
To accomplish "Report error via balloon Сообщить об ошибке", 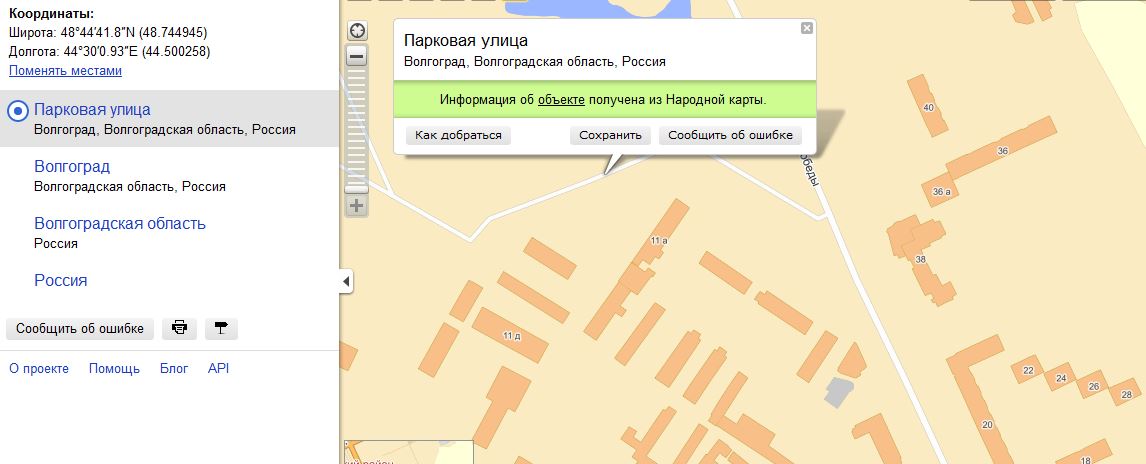I will point(730,135).
